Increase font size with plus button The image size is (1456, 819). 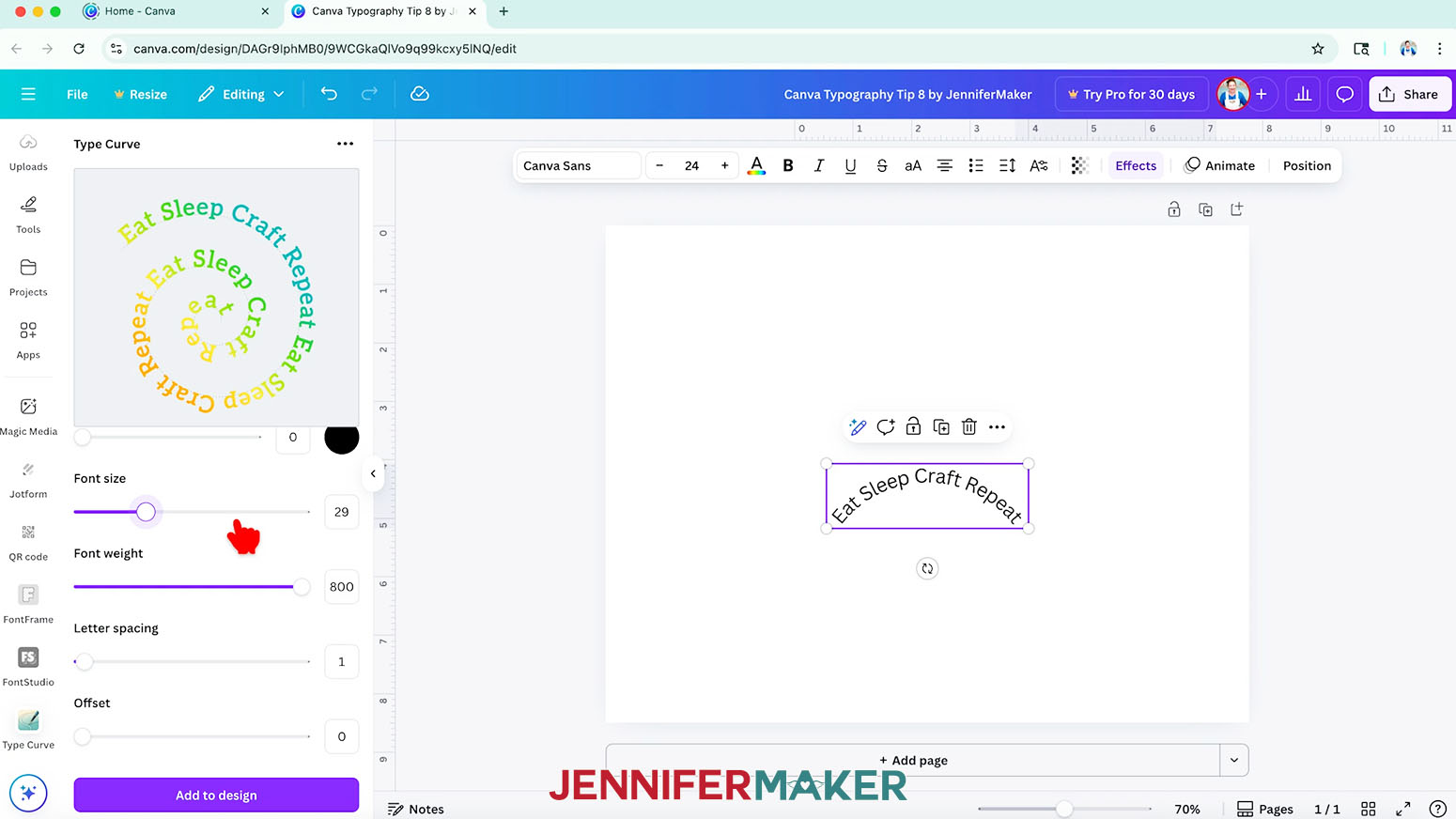(x=724, y=165)
